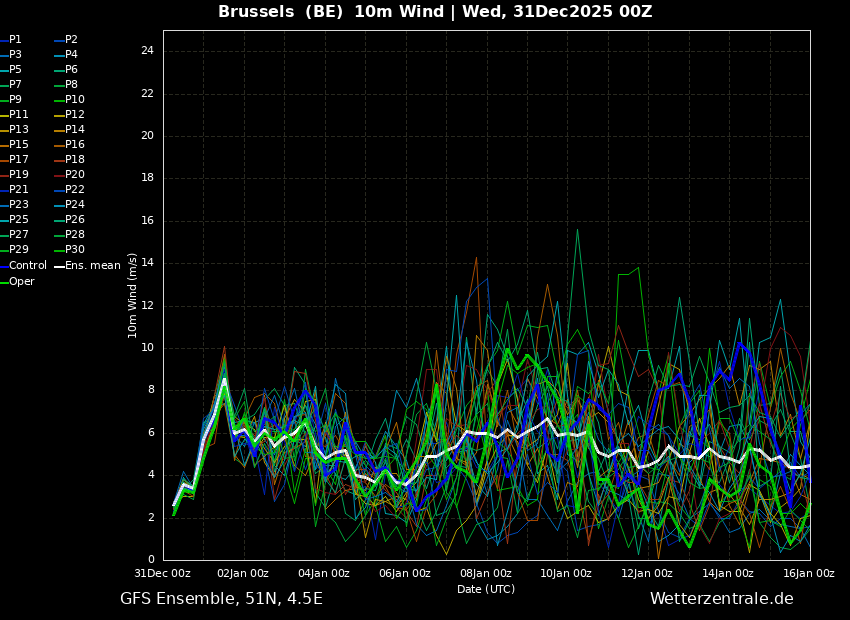The height and width of the screenshot is (620, 850).
Task: Click the 14 value on the y-axis
Action: [147, 263]
